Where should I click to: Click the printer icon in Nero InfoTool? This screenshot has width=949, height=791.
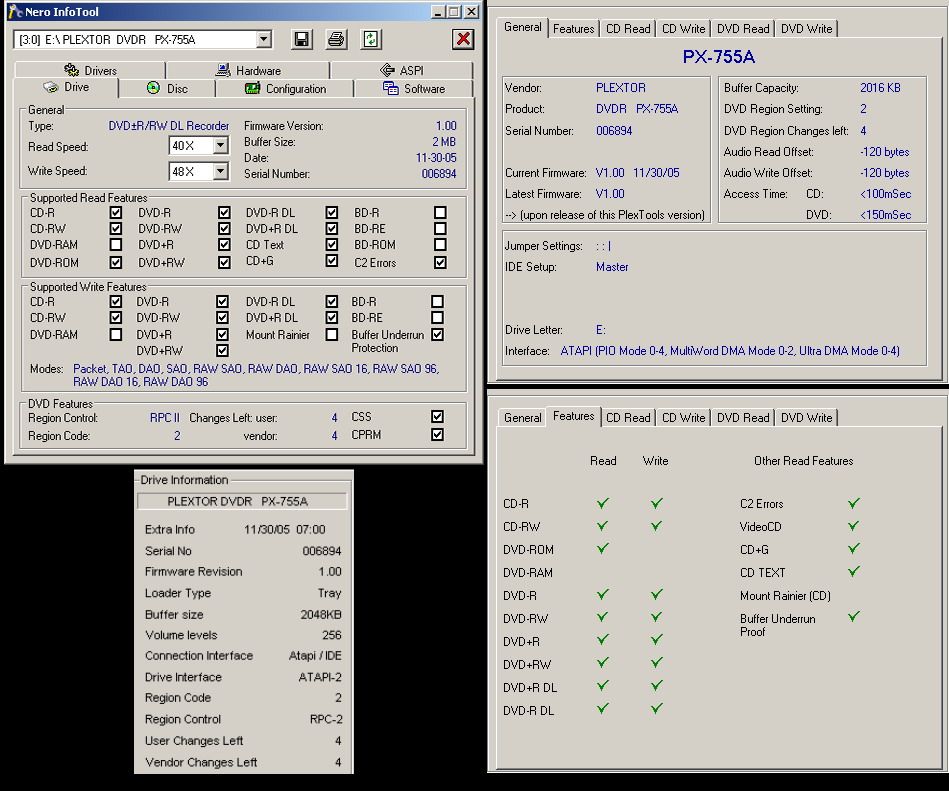coord(336,39)
